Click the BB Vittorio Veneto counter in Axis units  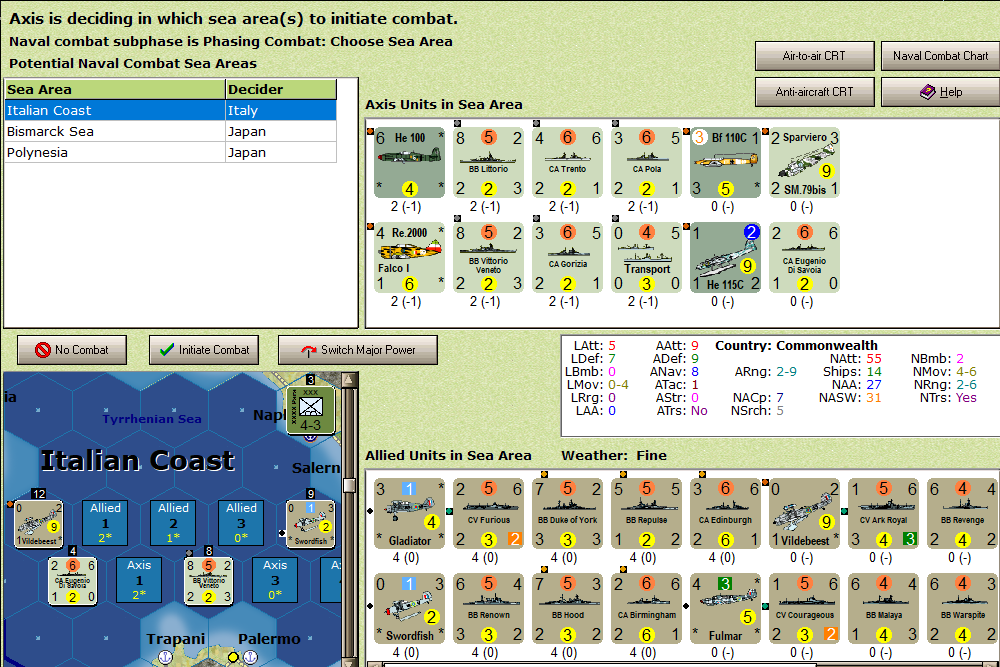(489, 258)
